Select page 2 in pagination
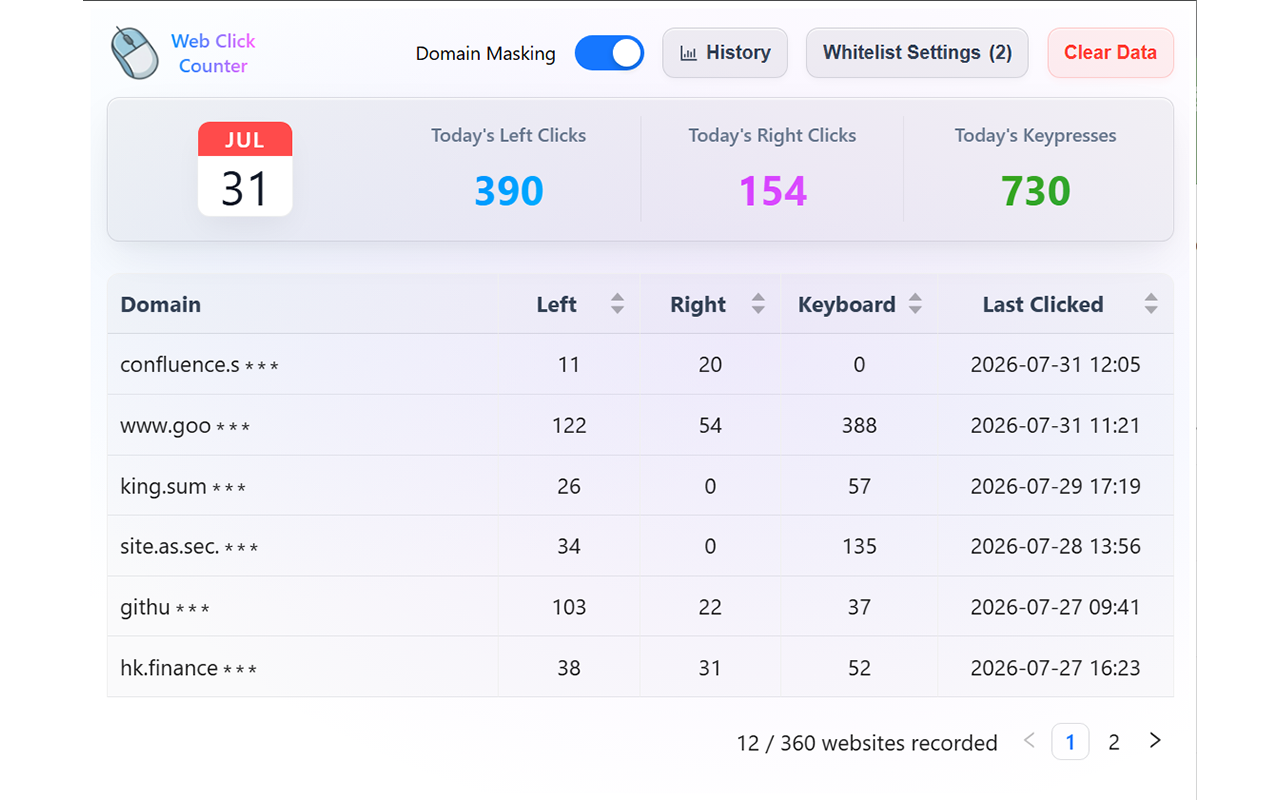Viewport: 1280px width, 800px height. tap(1114, 742)
